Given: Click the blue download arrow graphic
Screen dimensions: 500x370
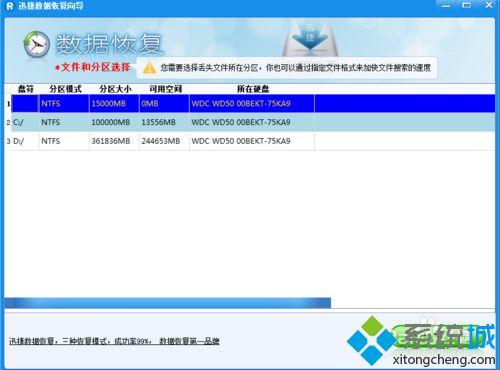Looking at the screenshot, I should (310, 39).
